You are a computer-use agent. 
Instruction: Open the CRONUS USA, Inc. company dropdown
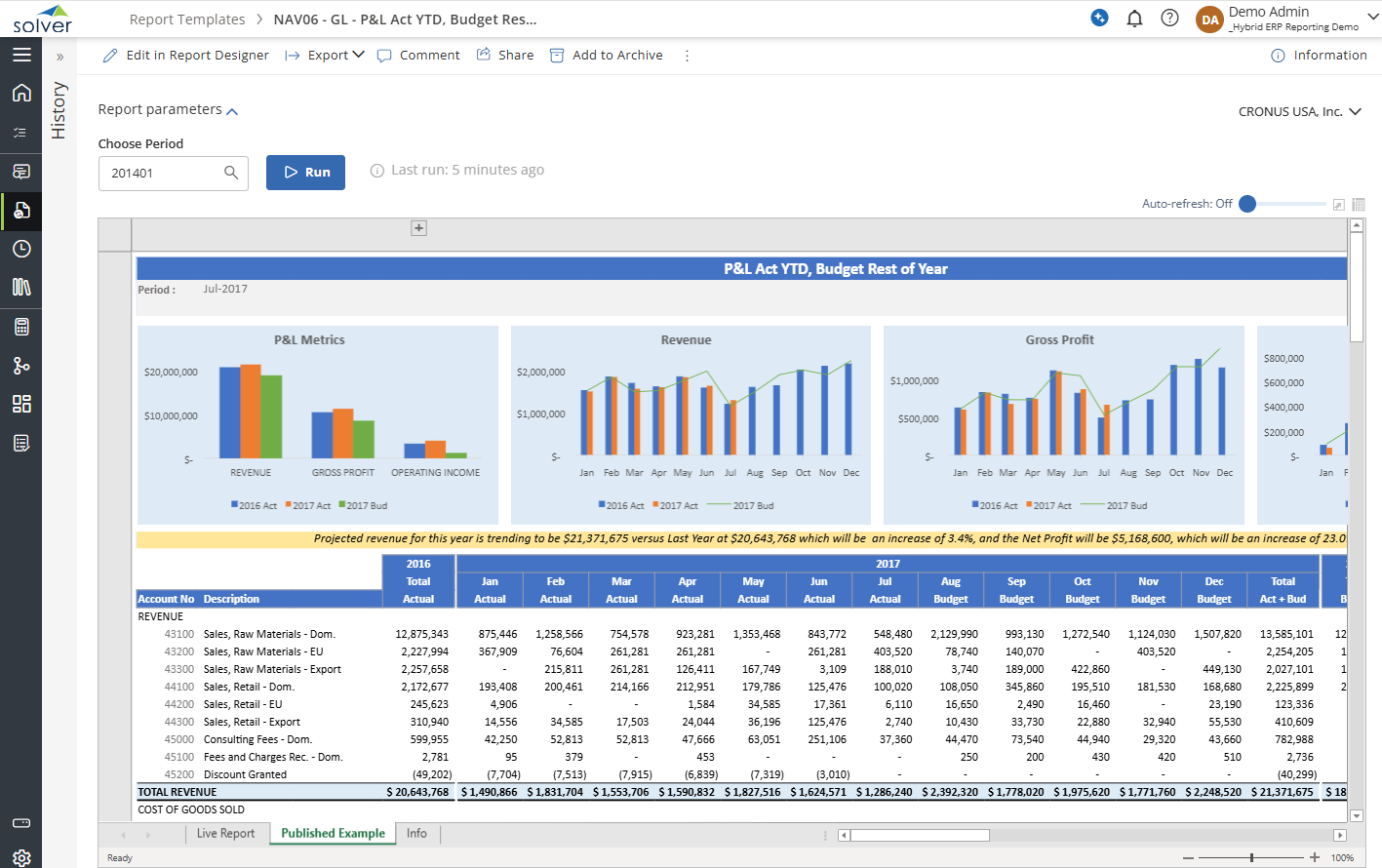click(x=1299, y=112)
